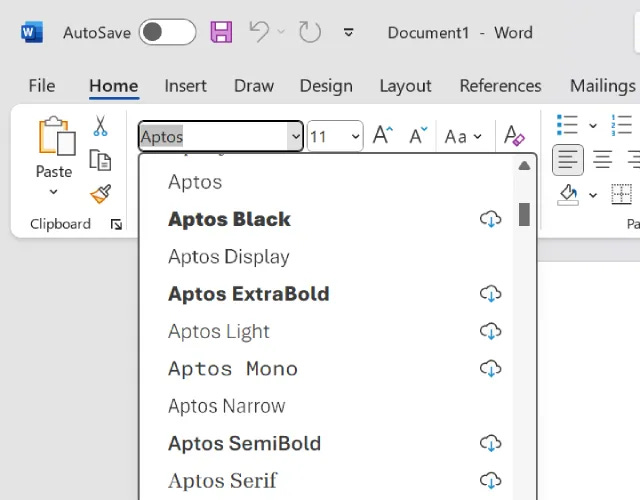Click the font name box showing Aptos

click(x=213, y=136)
